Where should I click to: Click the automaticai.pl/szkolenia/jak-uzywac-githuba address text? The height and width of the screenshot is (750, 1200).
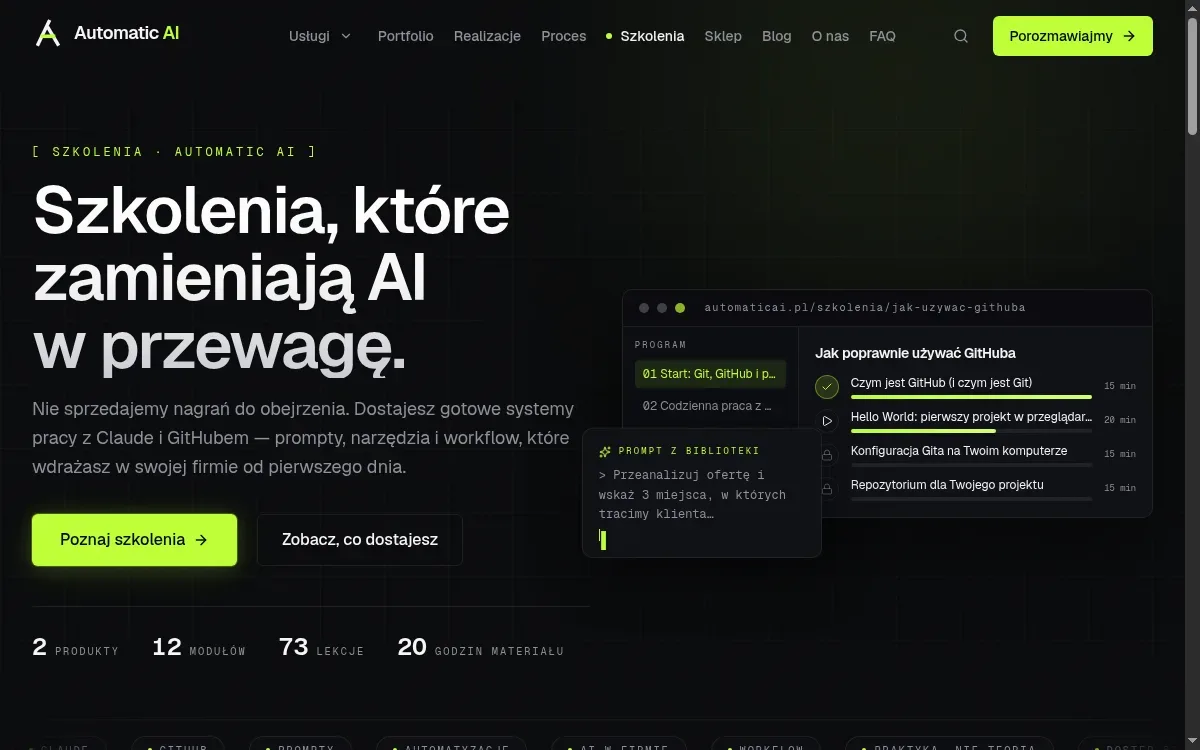(x=865, y=308)
